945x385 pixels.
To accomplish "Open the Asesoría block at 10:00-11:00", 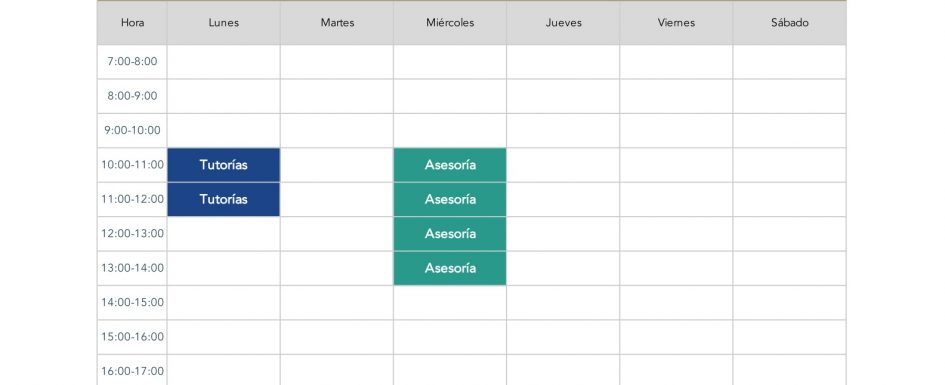I will click(x=450, y=165).
